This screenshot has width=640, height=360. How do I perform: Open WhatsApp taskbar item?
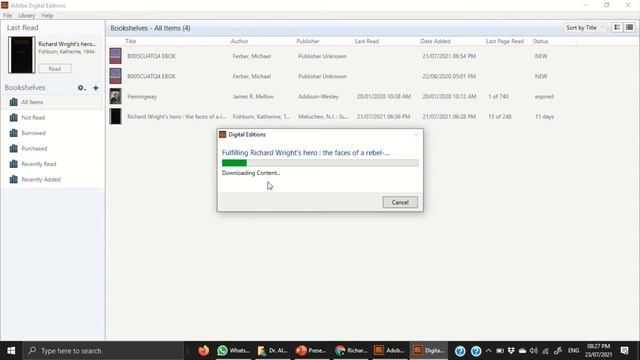point(233,351)
